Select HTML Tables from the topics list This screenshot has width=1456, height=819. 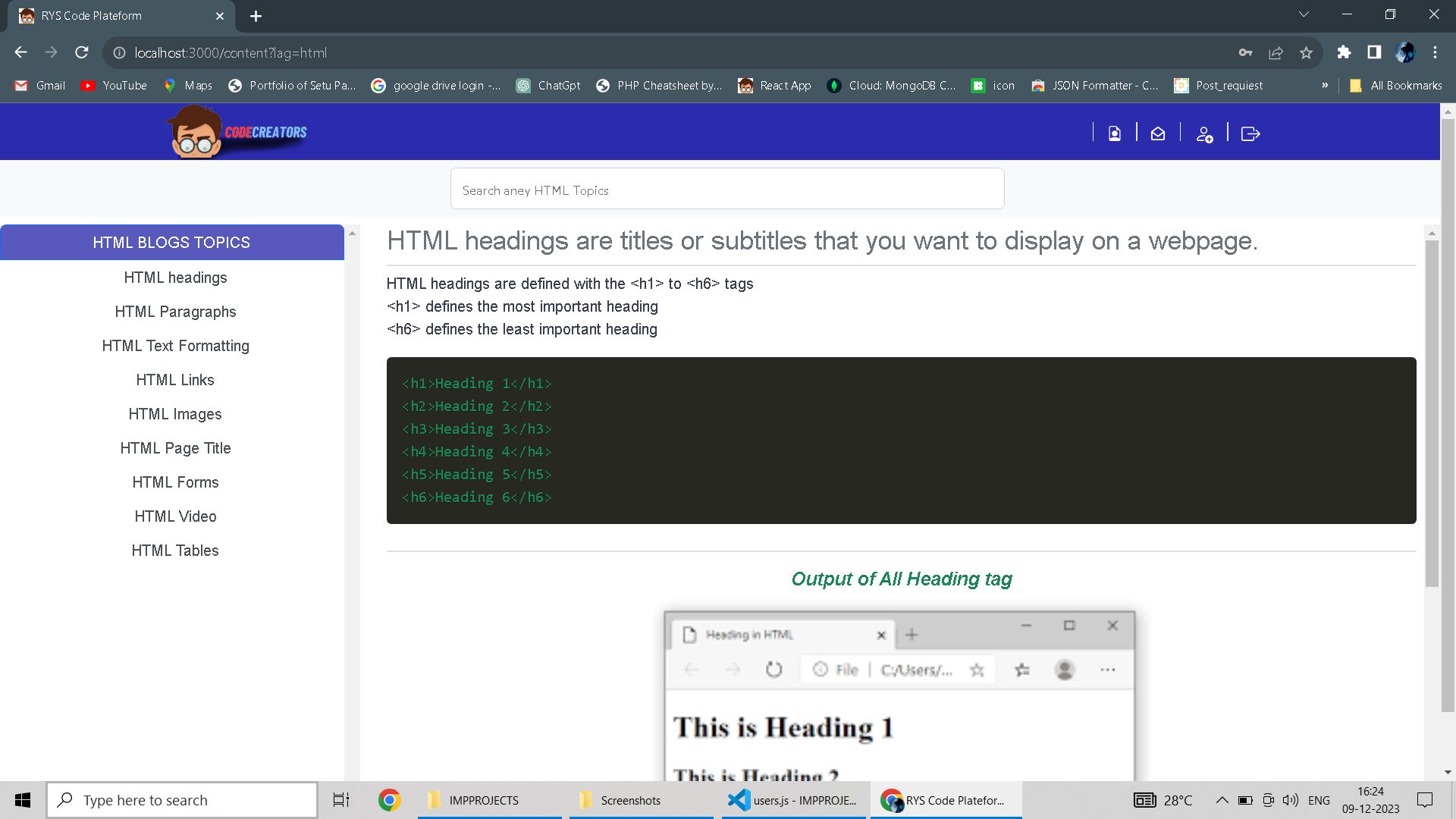click(x=175, y=551)
